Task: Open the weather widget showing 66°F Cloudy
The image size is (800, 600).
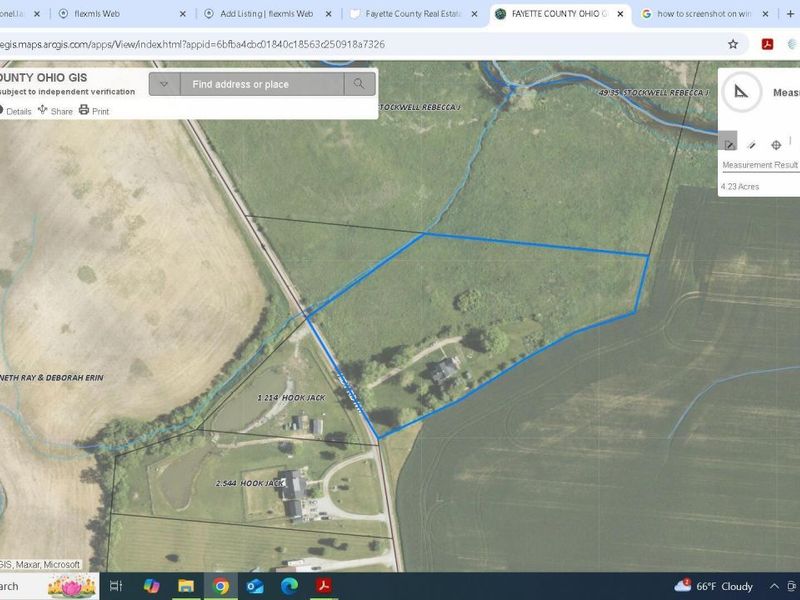Action: tap(714, 586)
